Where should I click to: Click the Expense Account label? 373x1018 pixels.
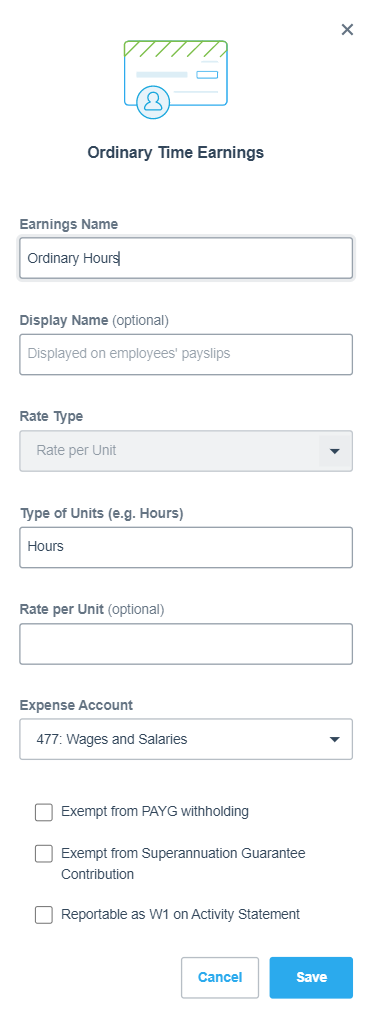point(76,705)
